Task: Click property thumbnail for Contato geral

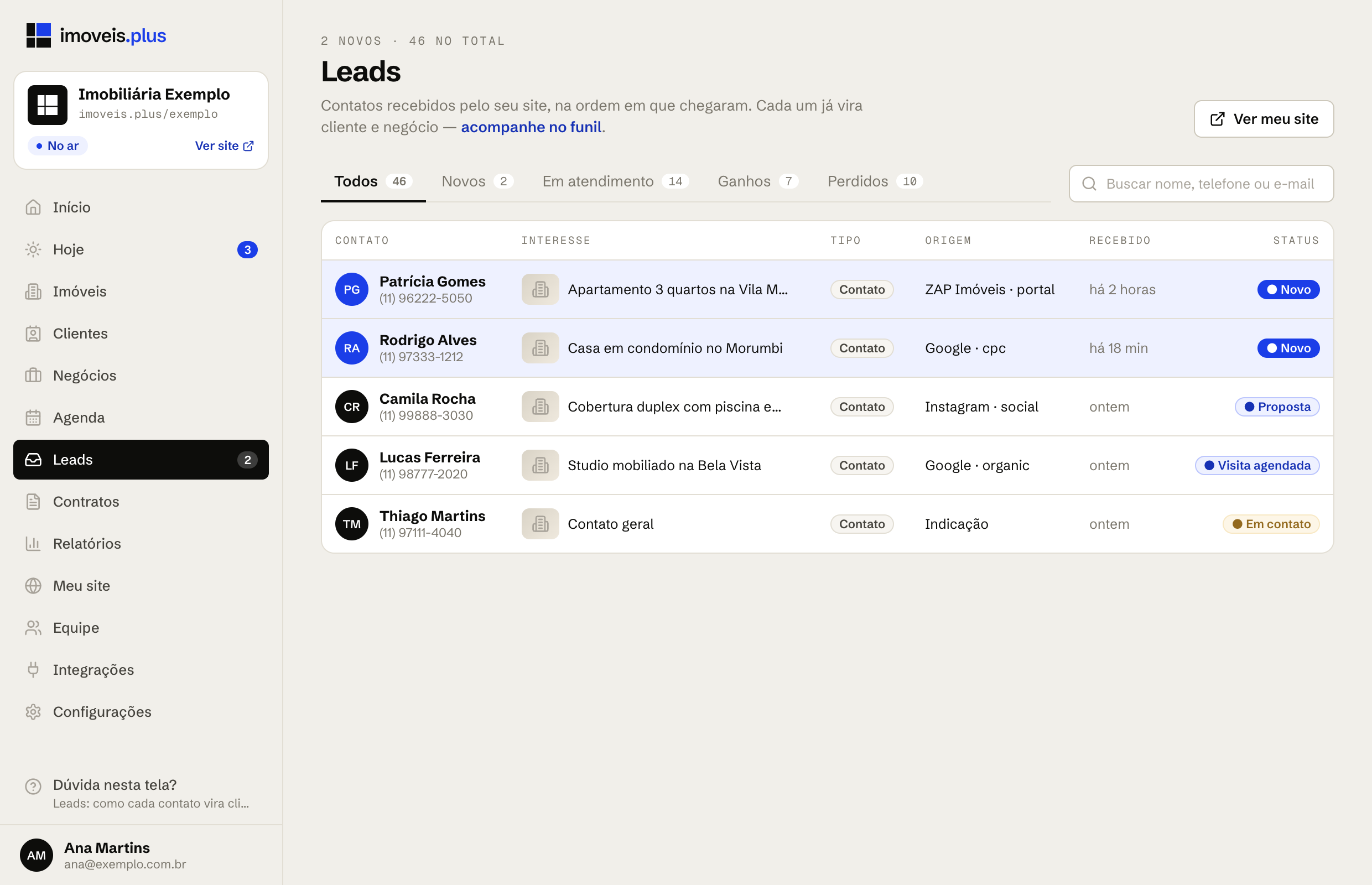Action: pos(541,524)
